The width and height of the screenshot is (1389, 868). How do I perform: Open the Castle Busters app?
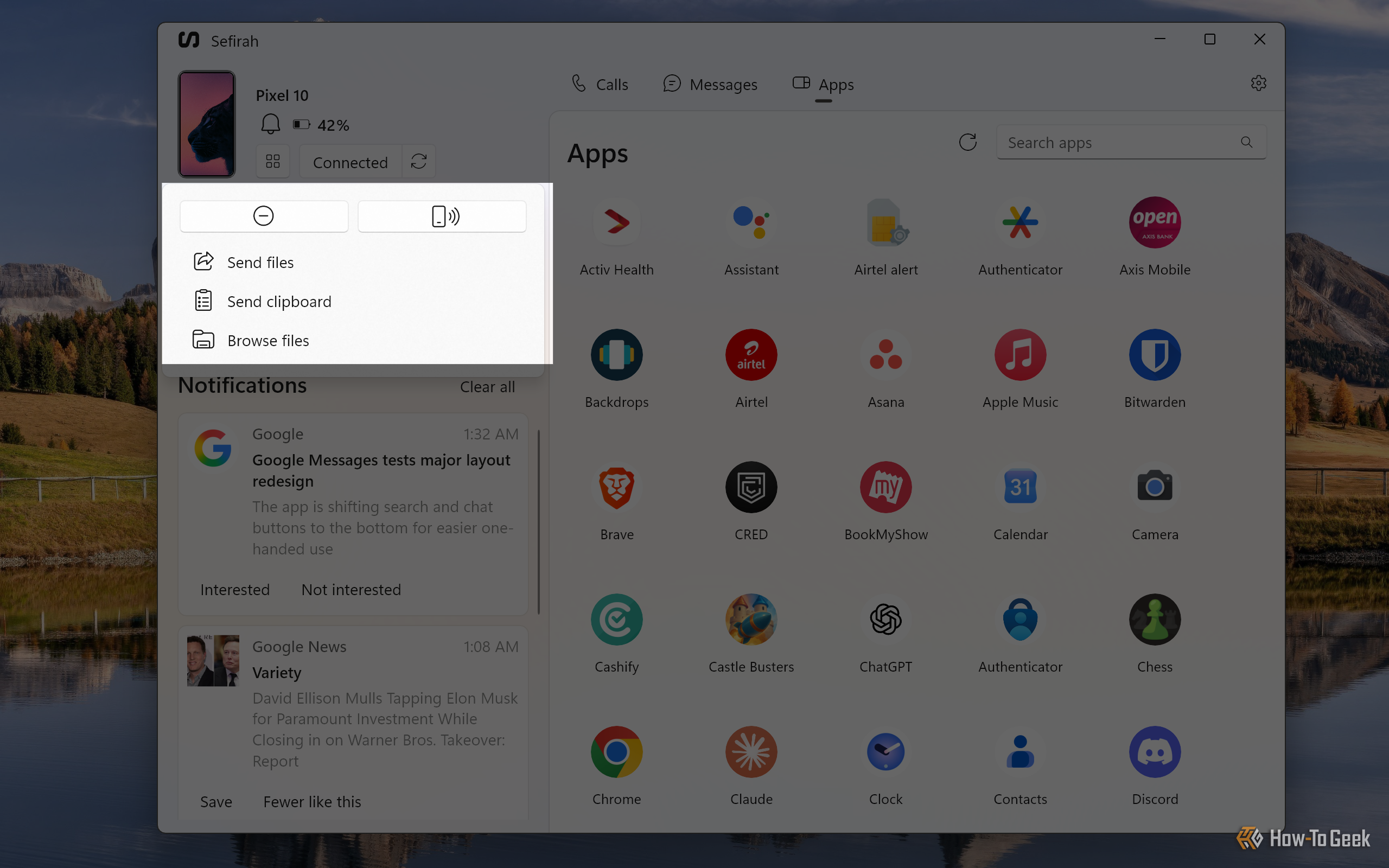click(x=751, y=634)
